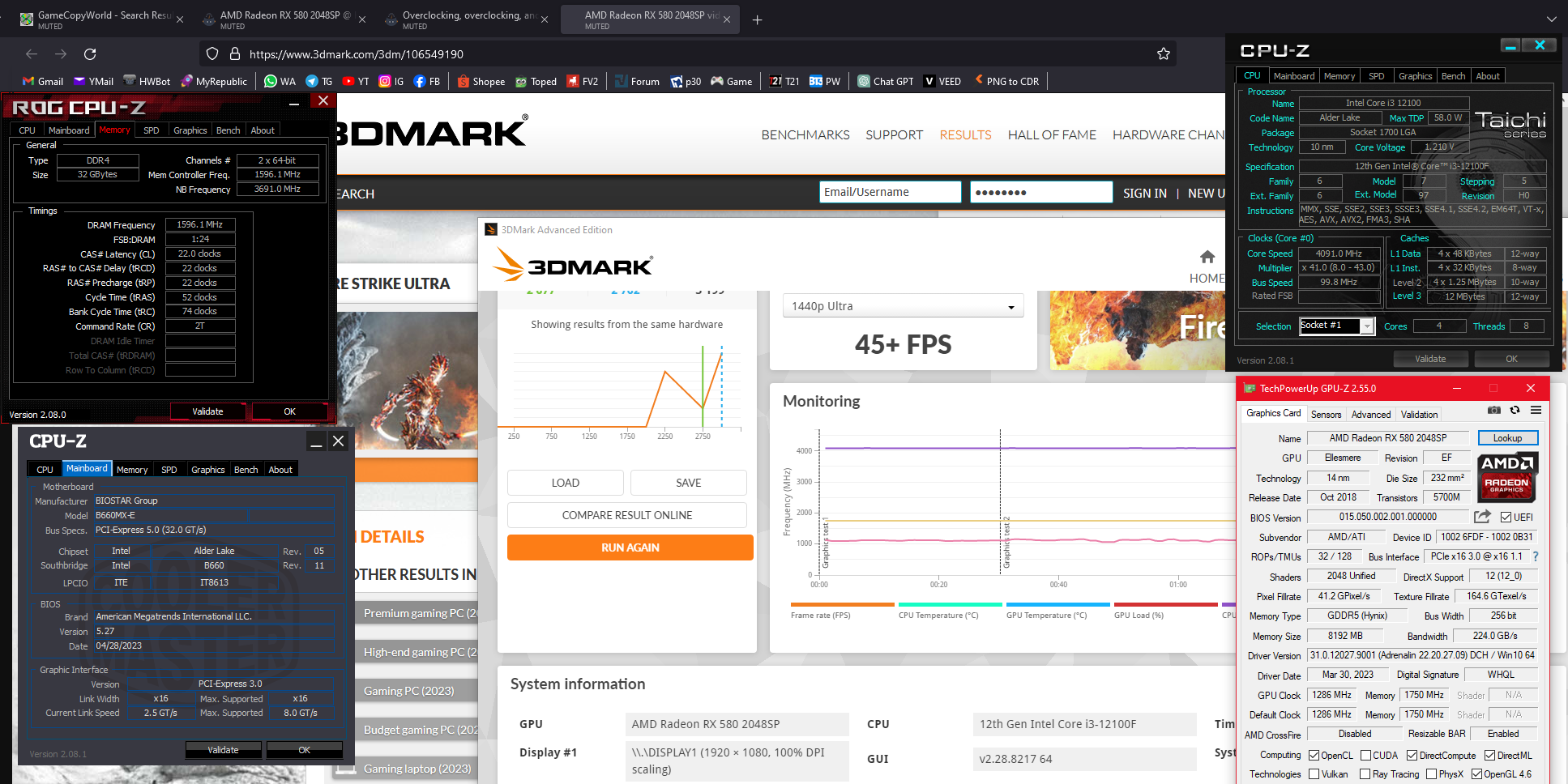This screenshot has width=1568, height=784.
Task: Open the MyRepublic bookmark
Action: (x=214, y=81)
